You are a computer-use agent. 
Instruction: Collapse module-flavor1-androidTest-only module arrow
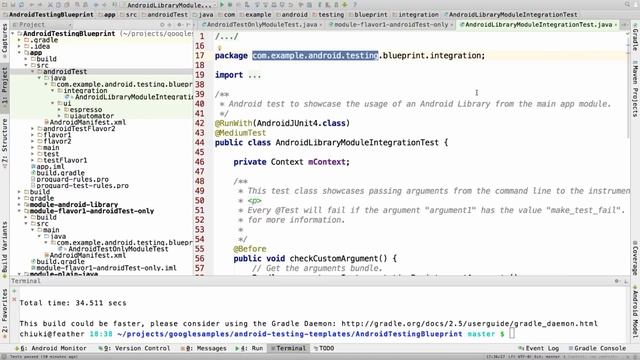(x=20, y=211)
